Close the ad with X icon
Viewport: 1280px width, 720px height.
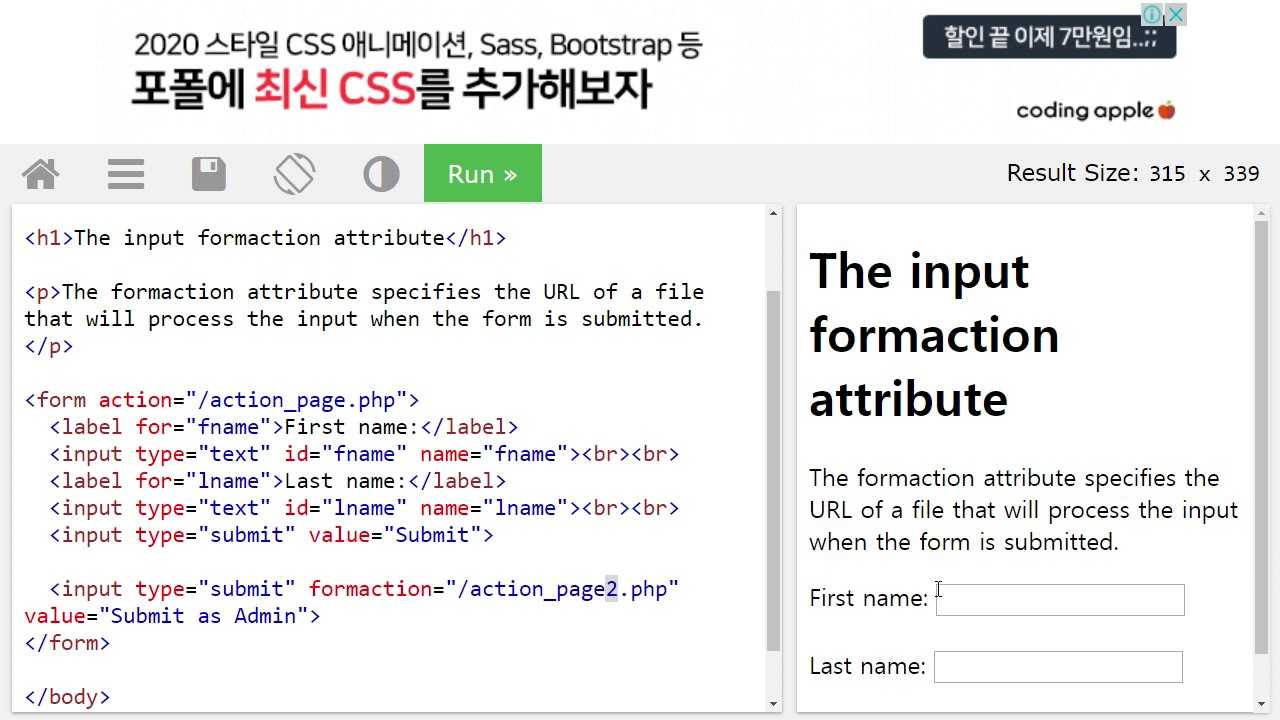(1176, 14)
